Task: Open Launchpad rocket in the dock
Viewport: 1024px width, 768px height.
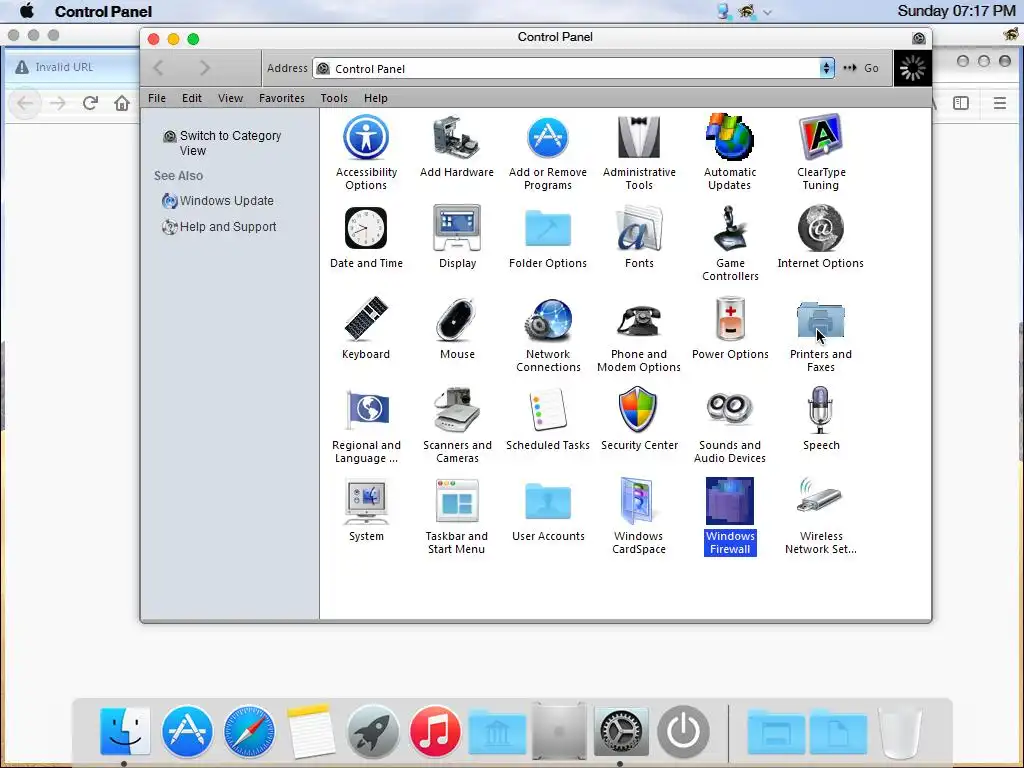Action: coord(373,731)
